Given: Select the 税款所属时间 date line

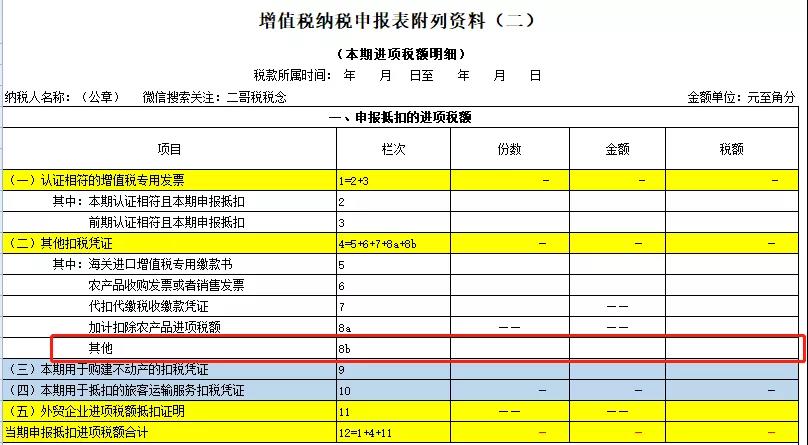Looking at the screenshot, I should coord(397,75).
